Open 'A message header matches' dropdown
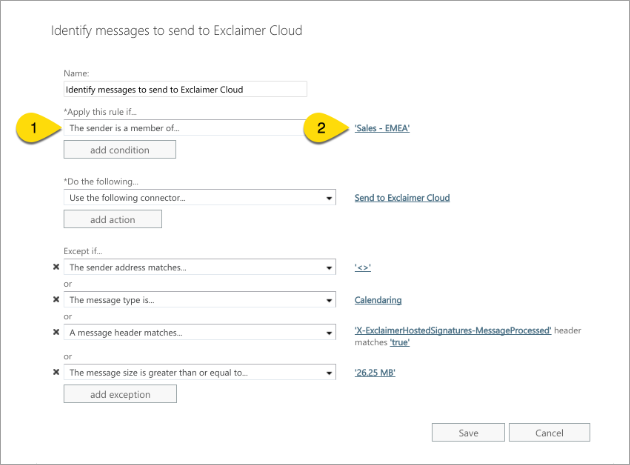The image size is (630, 465). click(329, 331)
